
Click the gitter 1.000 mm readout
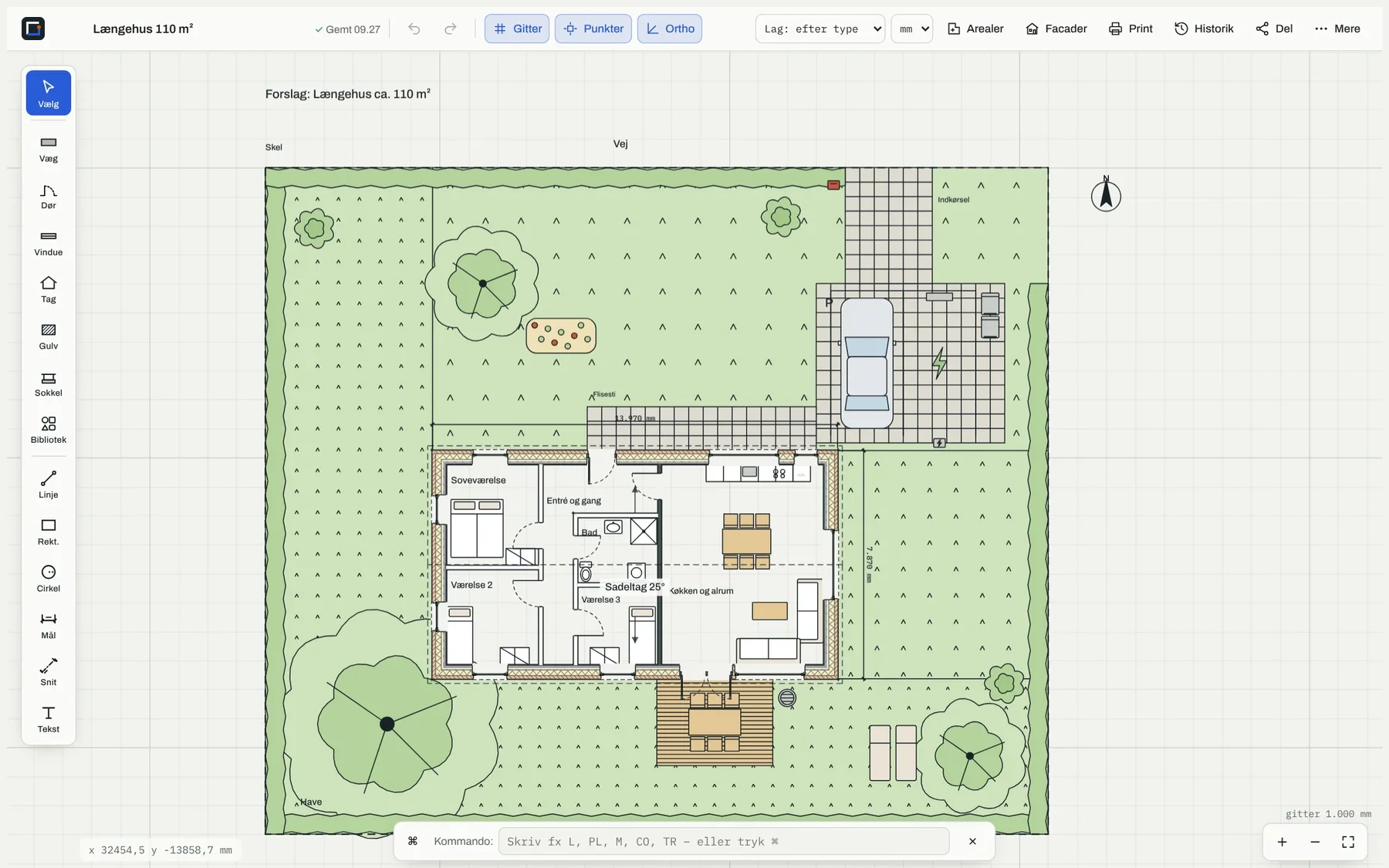(1328, 814)
